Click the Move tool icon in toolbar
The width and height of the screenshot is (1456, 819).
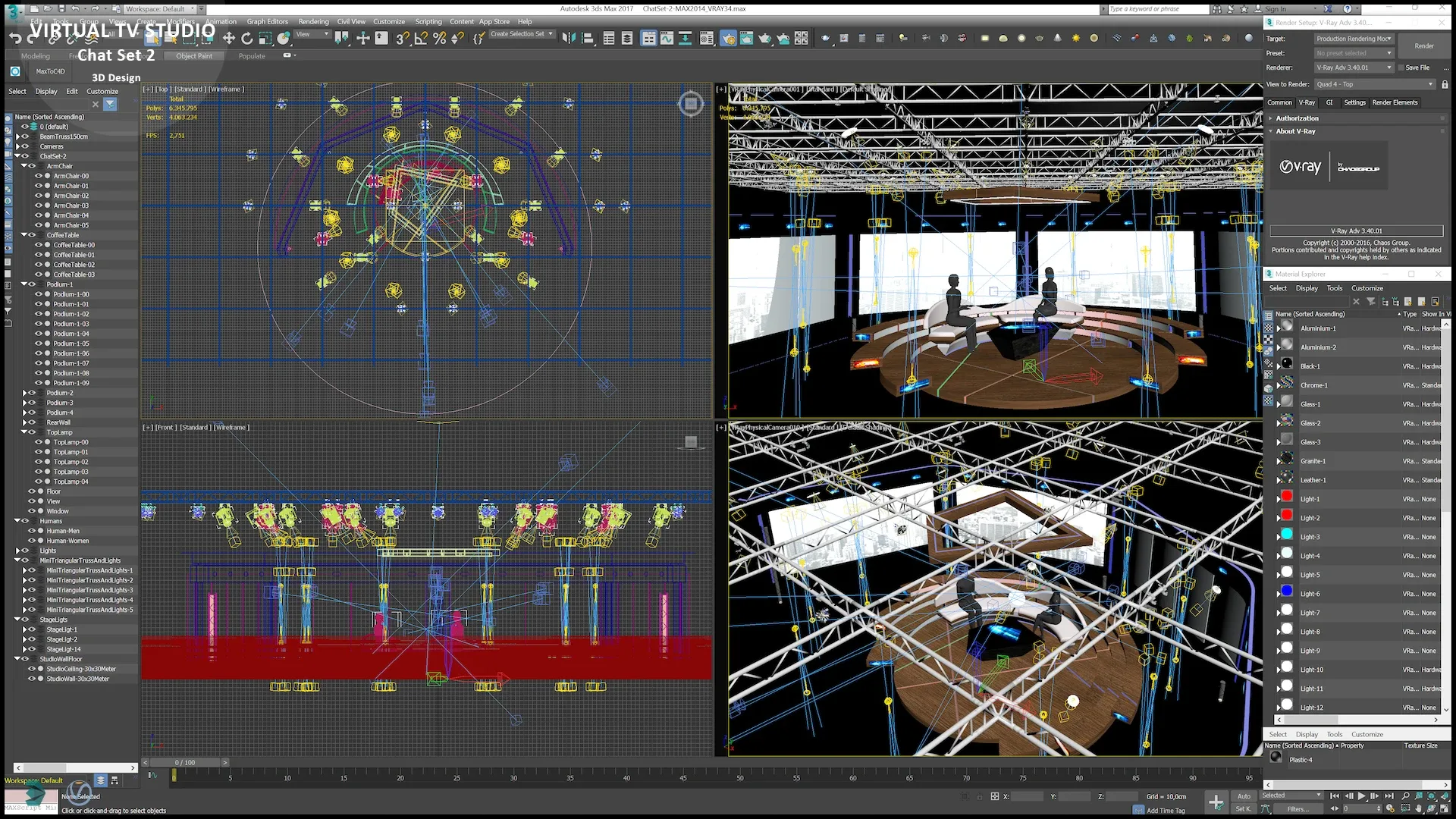pyautogui.click(x=228, y=38)
